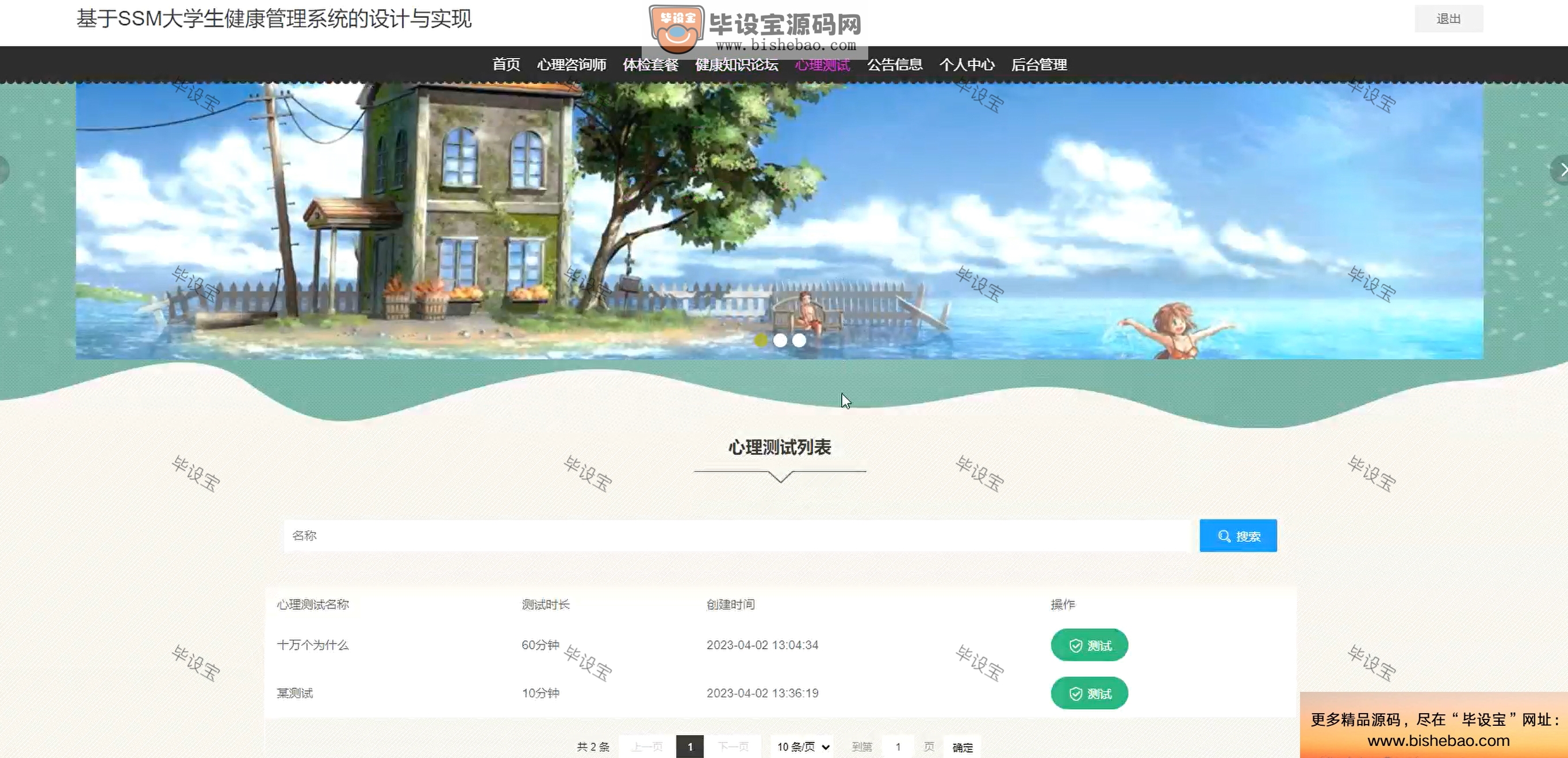Click the site title 基于SSM大学生健康管理系统
This screenshot has width=1568, height=758.
274,19
